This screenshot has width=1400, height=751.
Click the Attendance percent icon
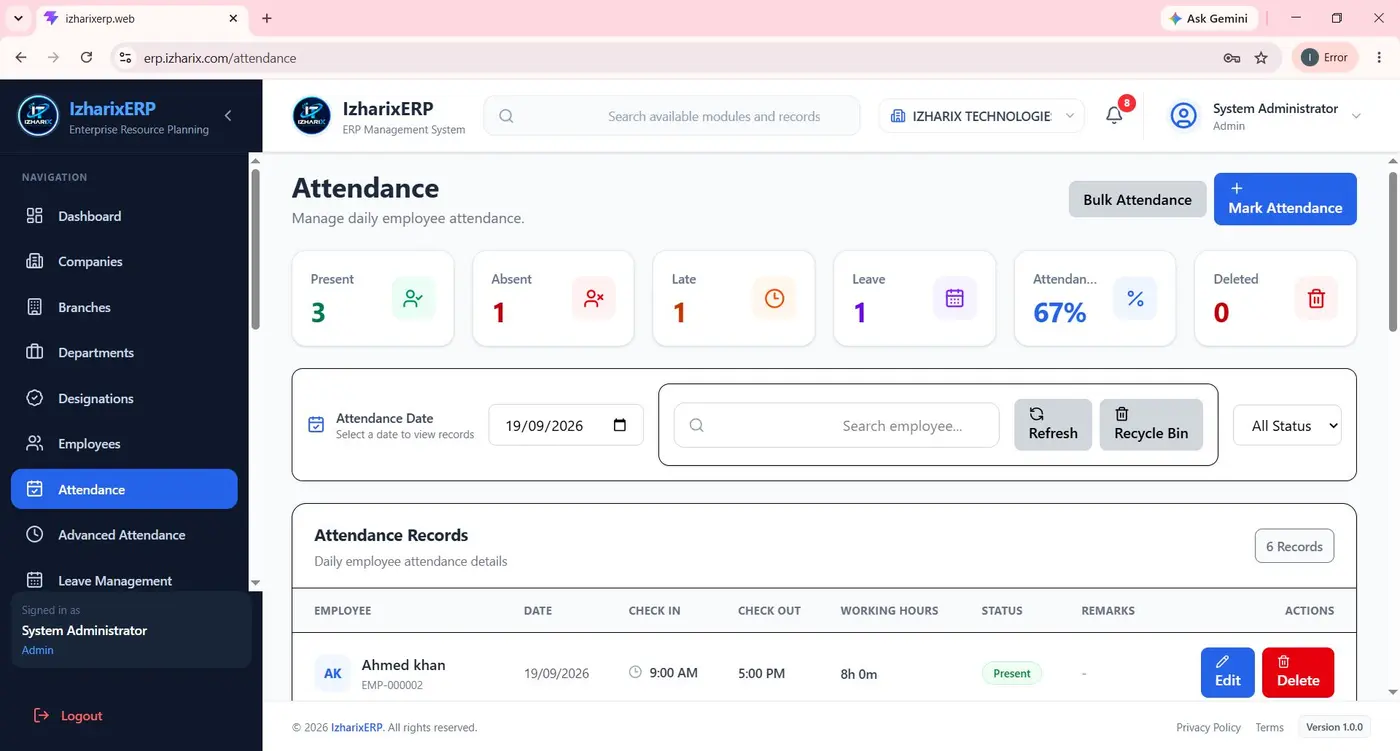click(1135, 298)
